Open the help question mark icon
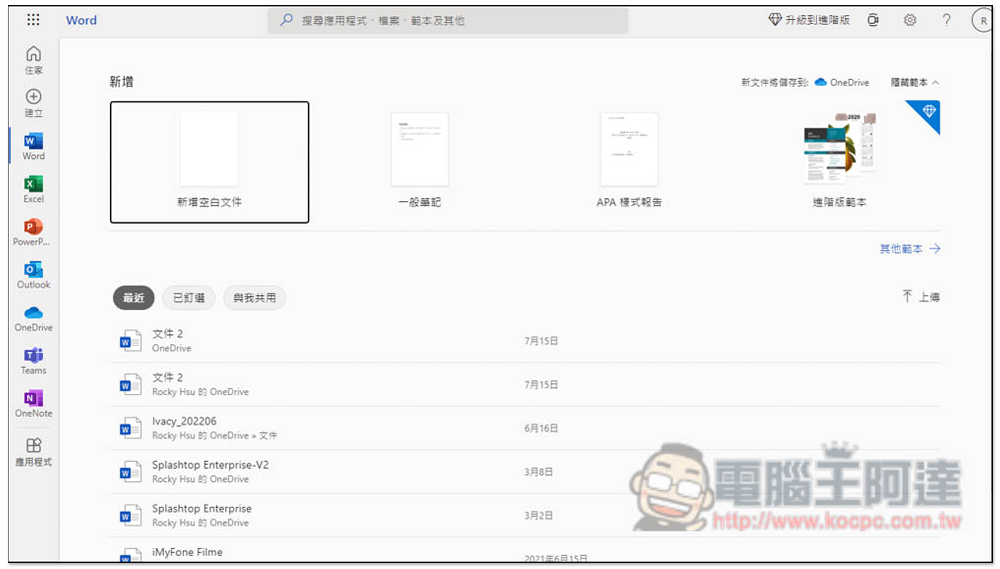This screenshot has width=1000, height=569. [x=946, y=20]
